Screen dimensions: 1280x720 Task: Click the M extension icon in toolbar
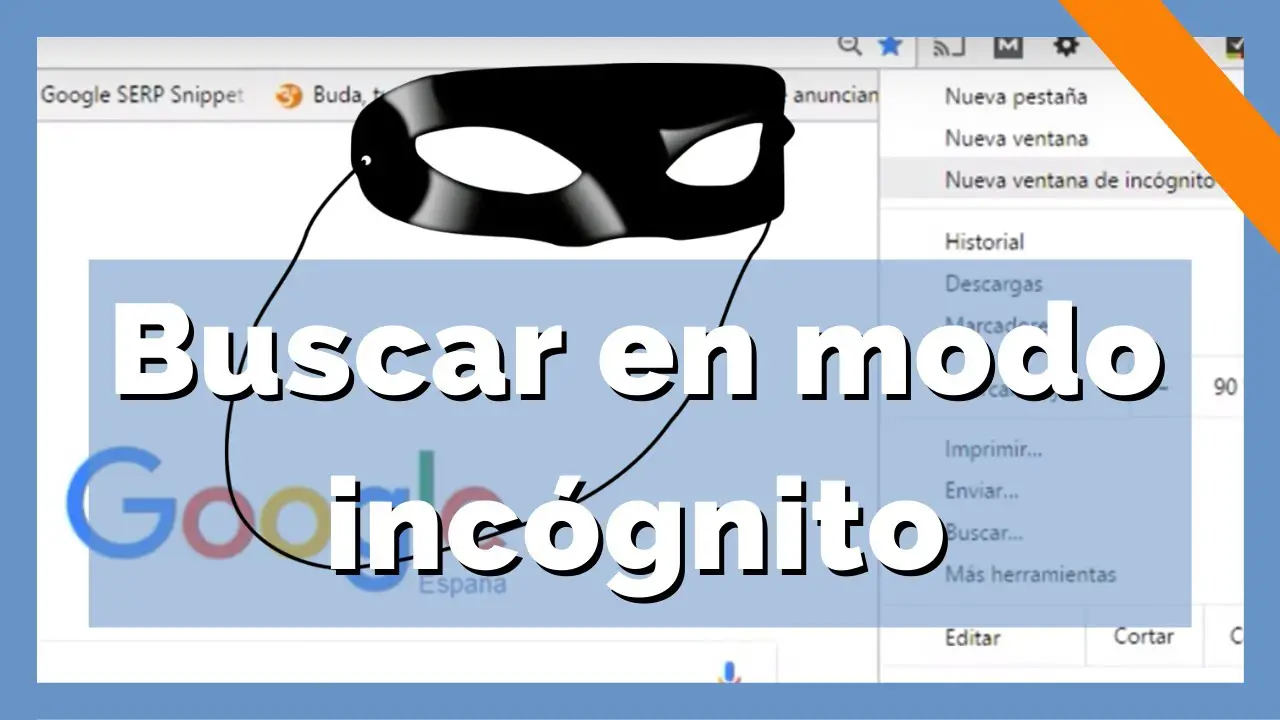coord(1008,47)
